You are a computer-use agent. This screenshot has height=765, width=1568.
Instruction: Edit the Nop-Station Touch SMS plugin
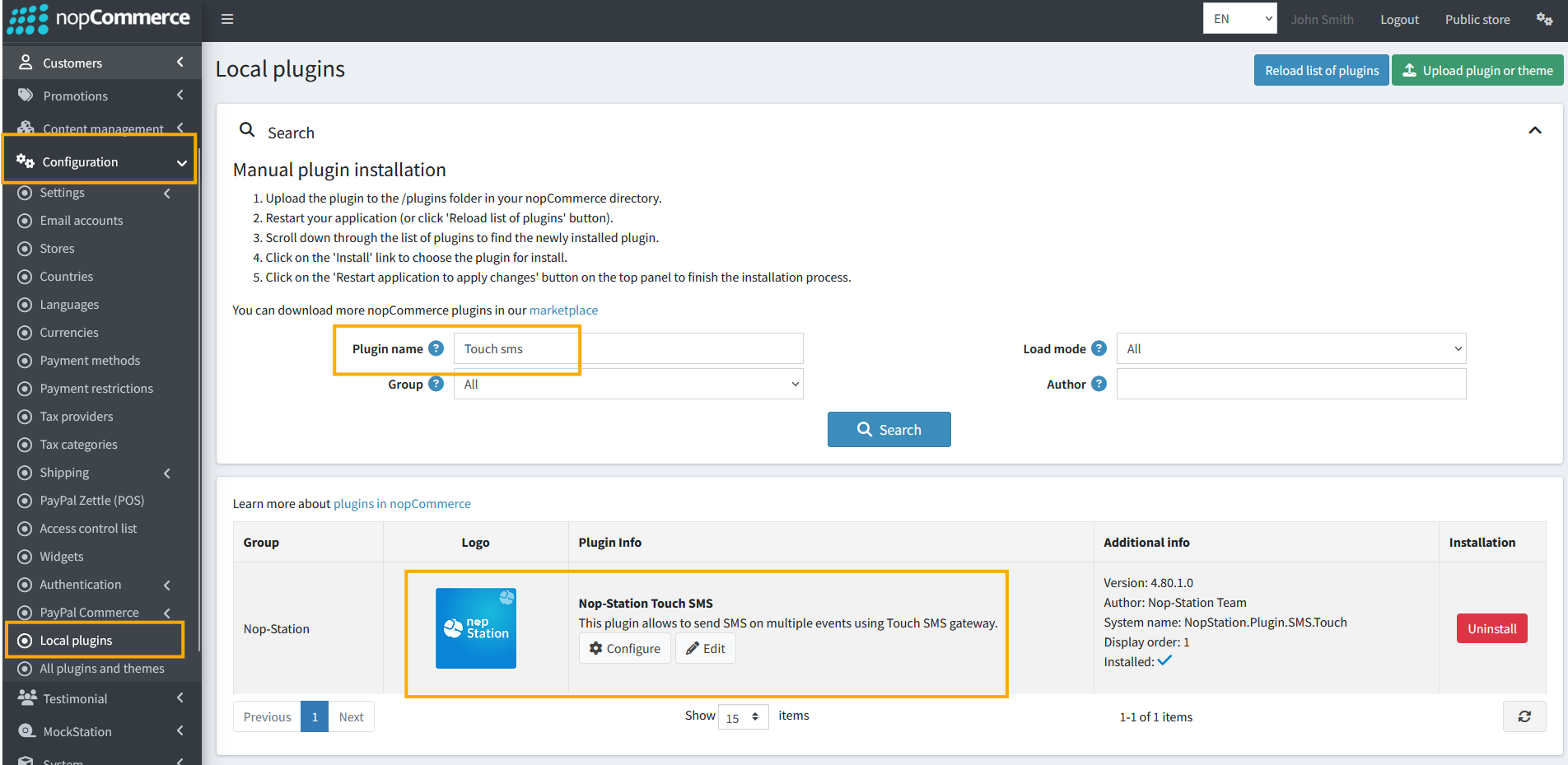(706, 648)
